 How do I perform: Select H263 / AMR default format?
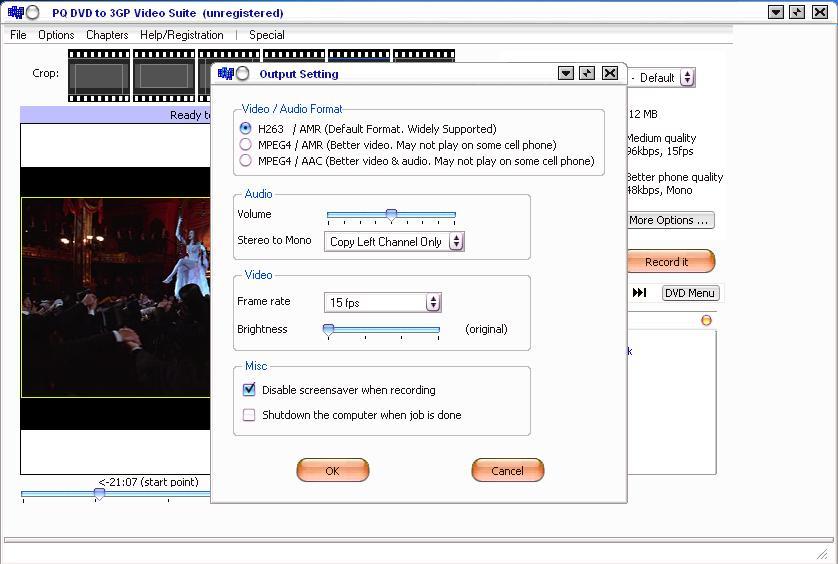[245, 129]
